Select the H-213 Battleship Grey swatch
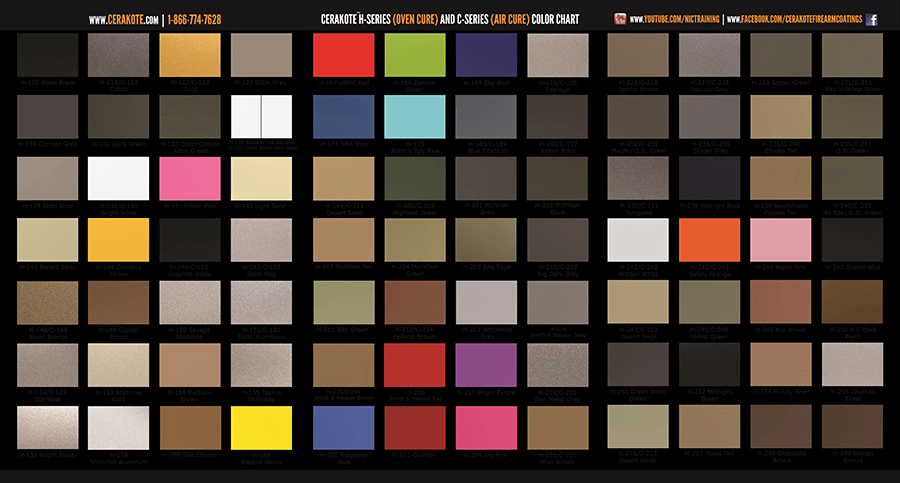The image size is (900, 483). tap(486, 303)
